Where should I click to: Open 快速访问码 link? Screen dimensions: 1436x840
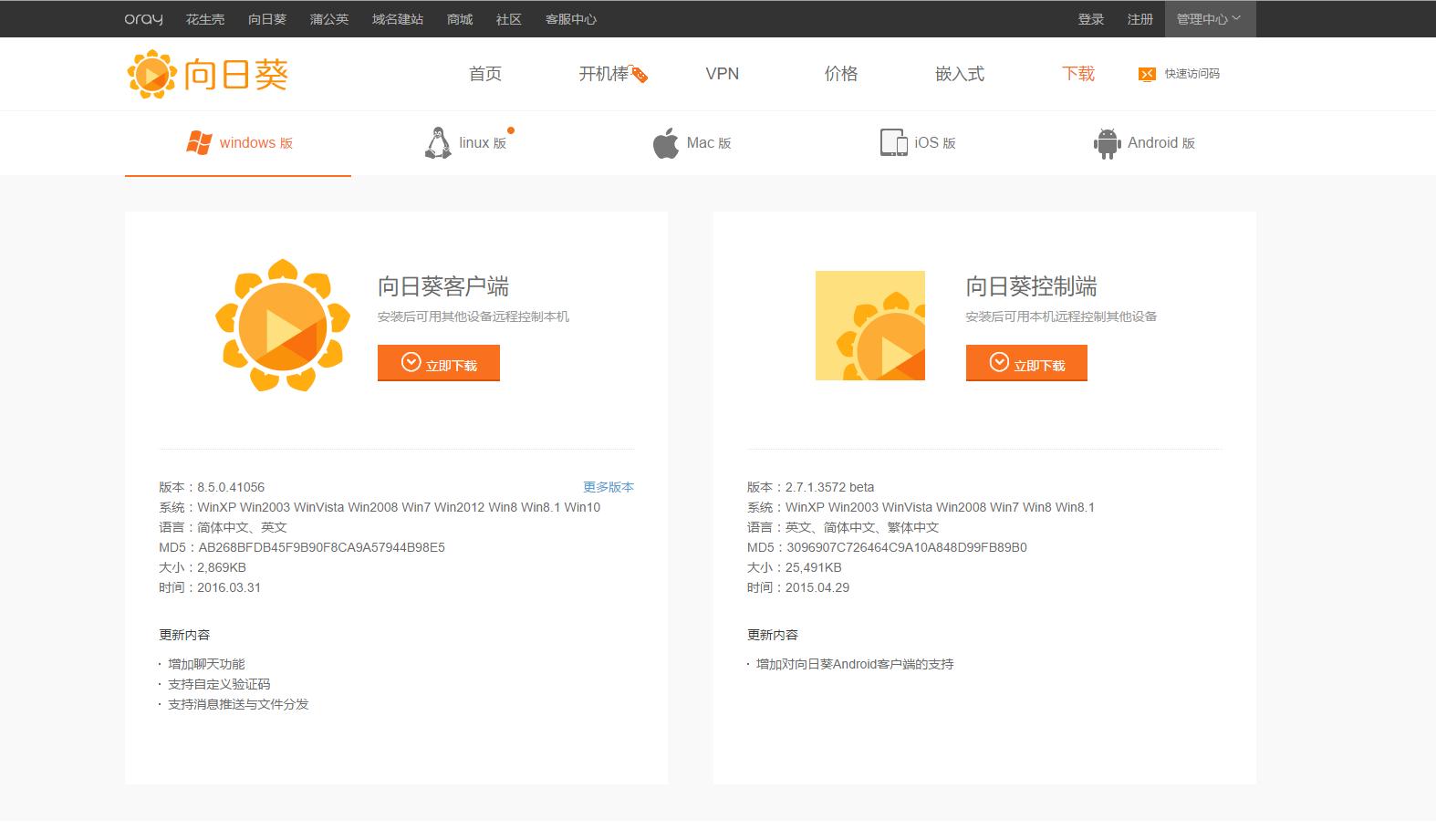coord(1191,74)
